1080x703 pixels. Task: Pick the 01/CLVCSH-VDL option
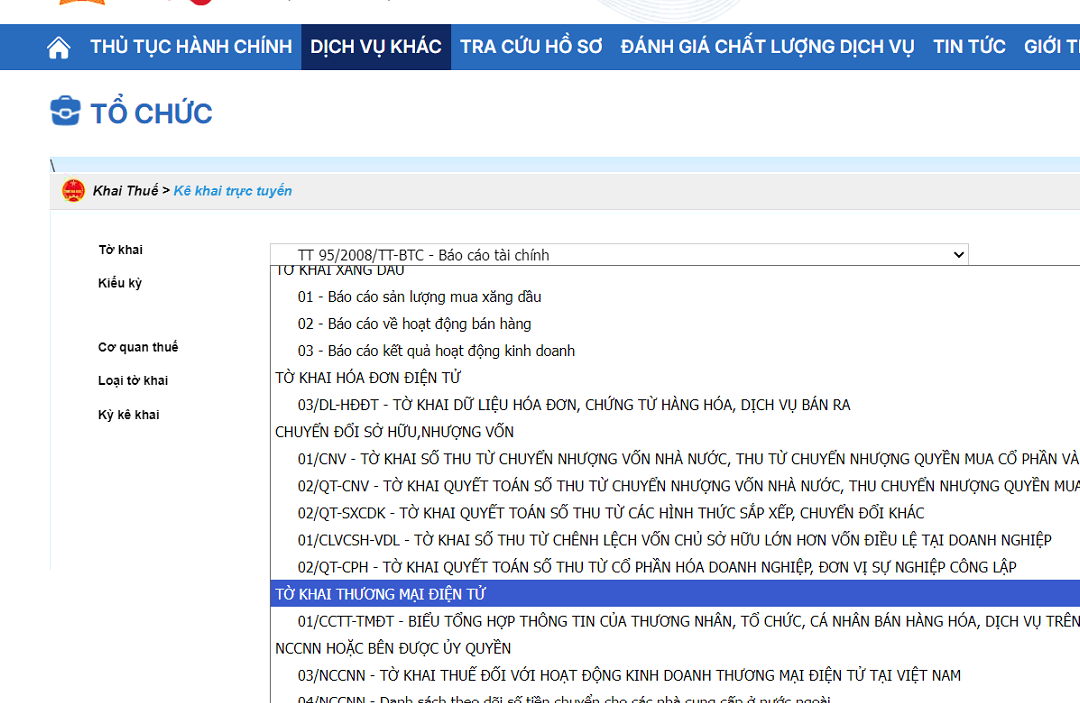[674, 540]
